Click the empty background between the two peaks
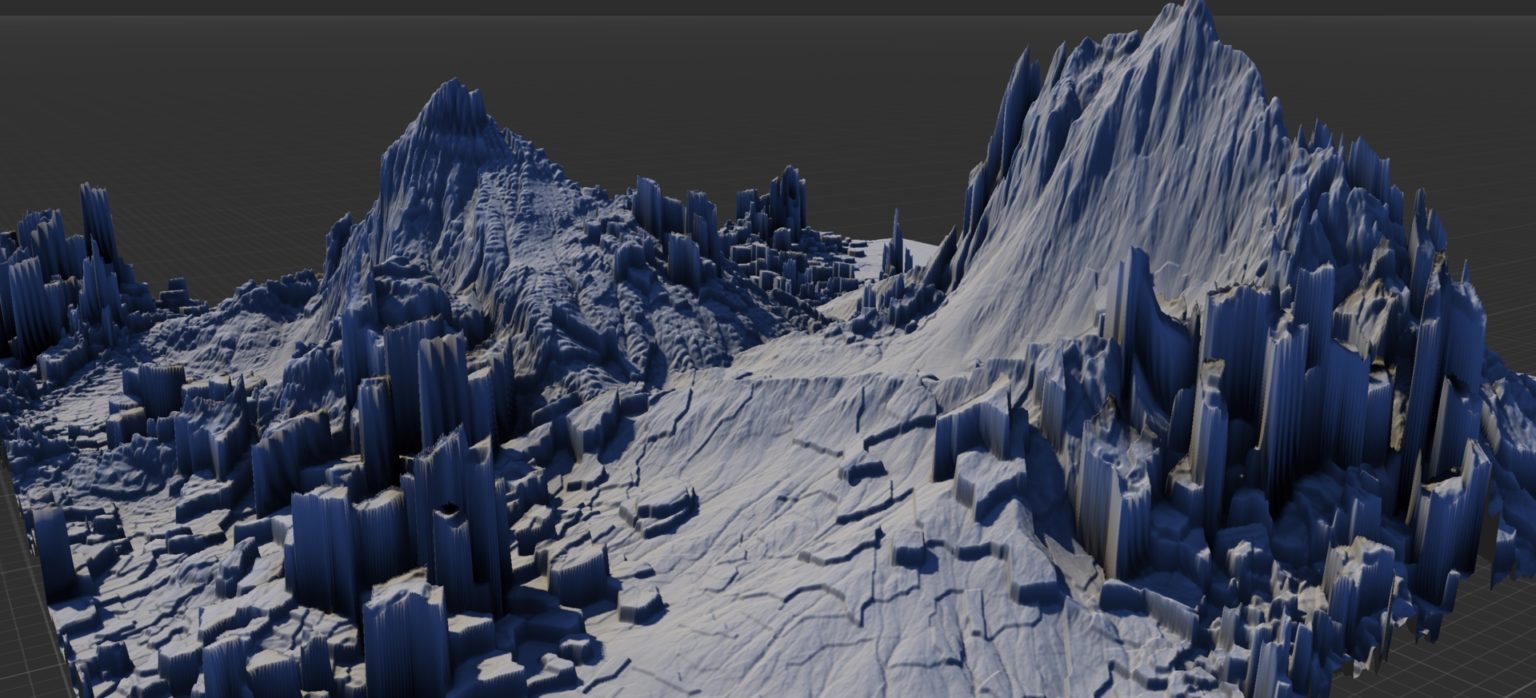 (x=760, y=100)
